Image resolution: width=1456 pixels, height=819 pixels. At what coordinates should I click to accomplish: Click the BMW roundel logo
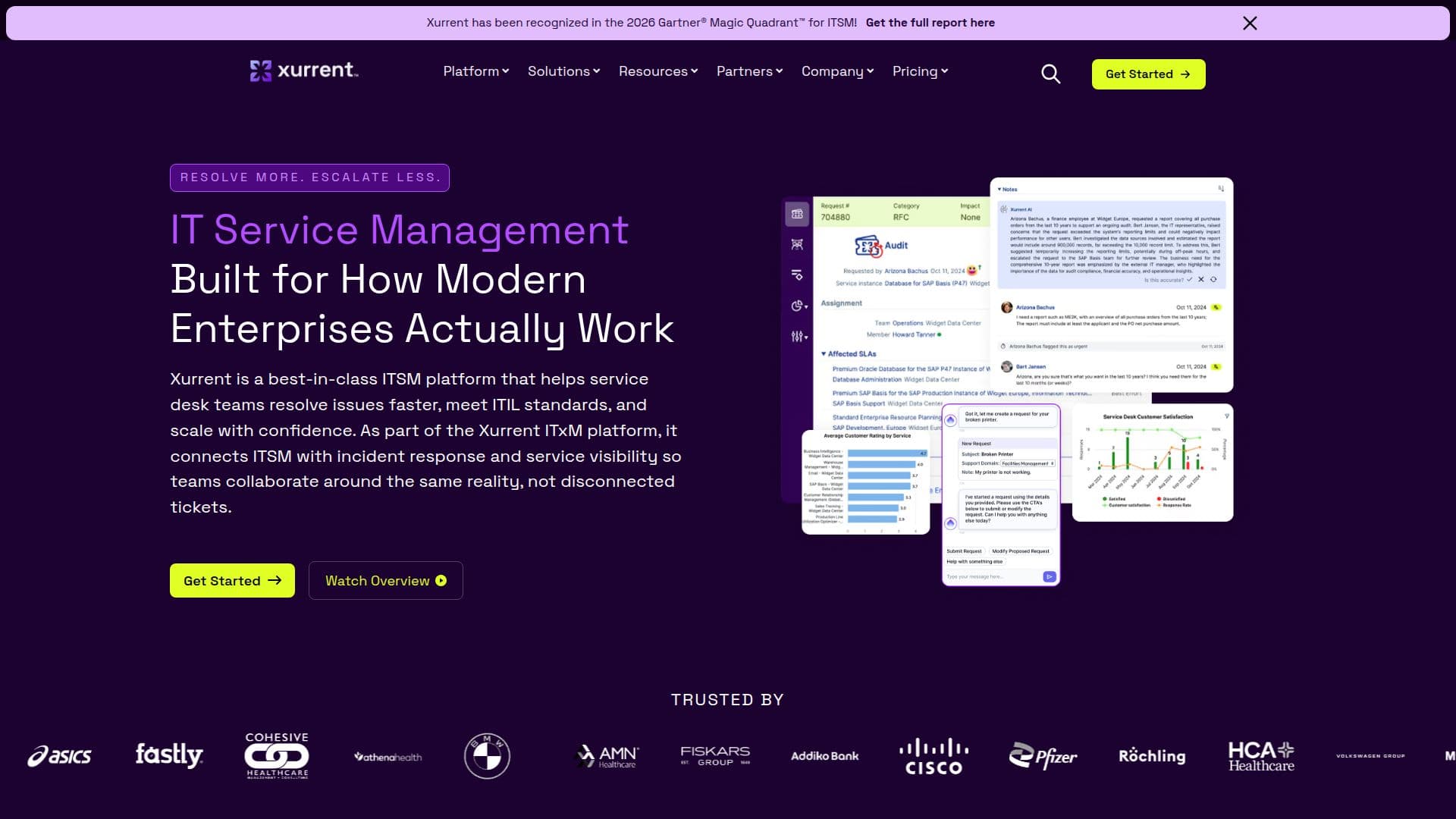tap(487, 756)
